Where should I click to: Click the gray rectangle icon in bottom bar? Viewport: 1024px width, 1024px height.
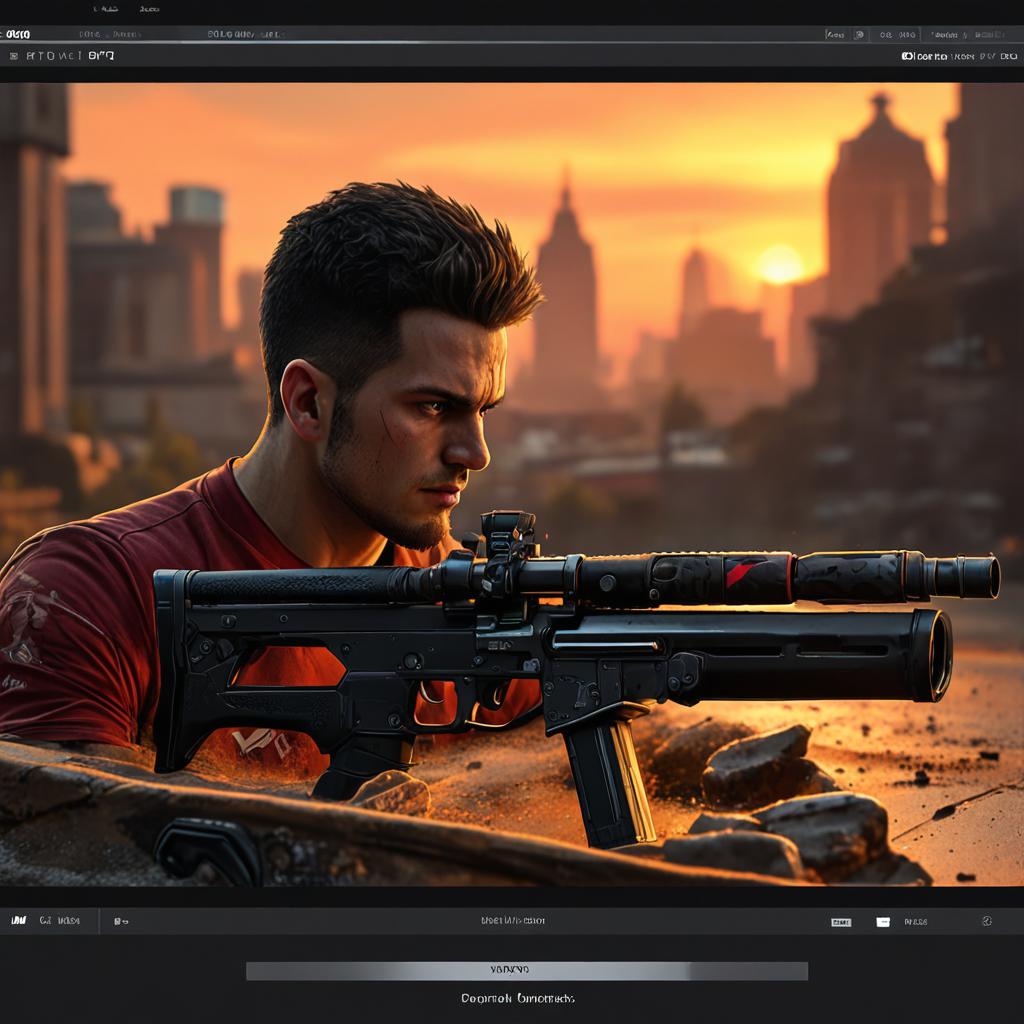pos(840,922)
